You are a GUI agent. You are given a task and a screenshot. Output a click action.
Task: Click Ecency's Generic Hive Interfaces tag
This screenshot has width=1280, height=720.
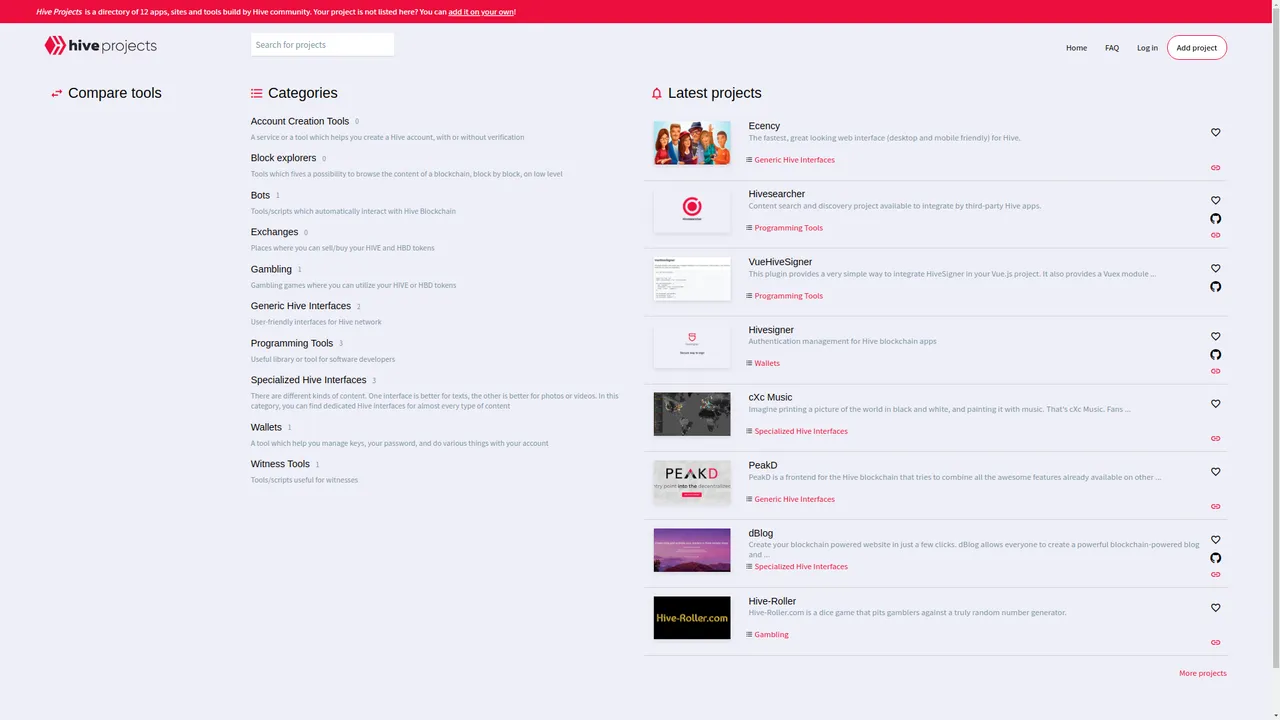[x=794, y=160]
